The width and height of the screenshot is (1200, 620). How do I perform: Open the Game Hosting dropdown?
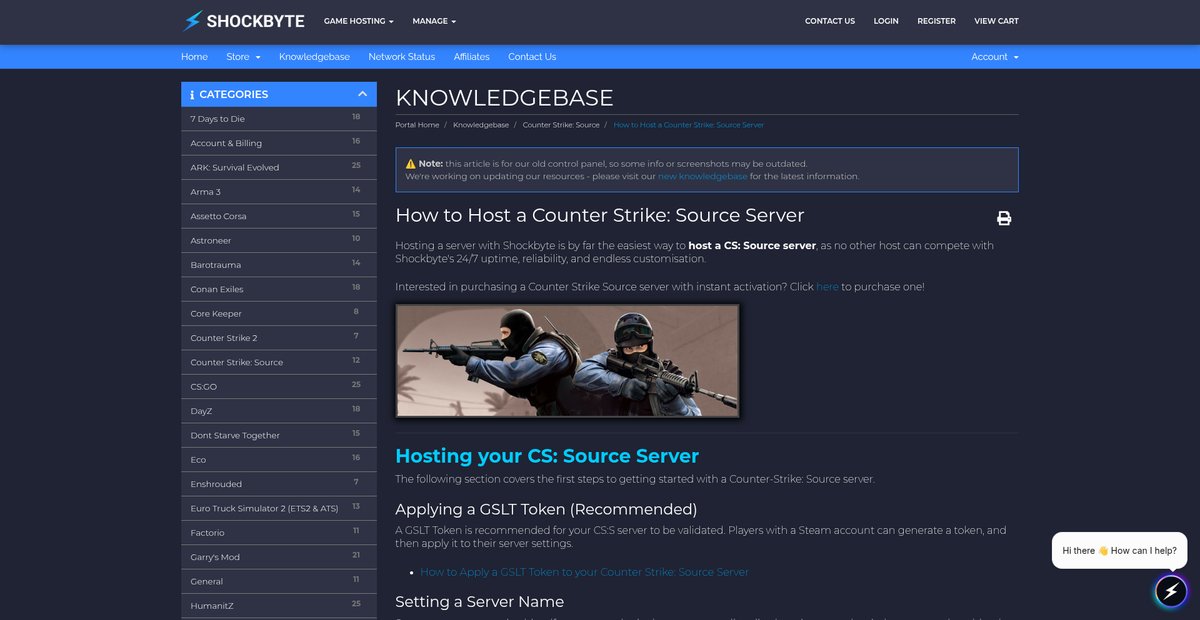pos(359,21)
